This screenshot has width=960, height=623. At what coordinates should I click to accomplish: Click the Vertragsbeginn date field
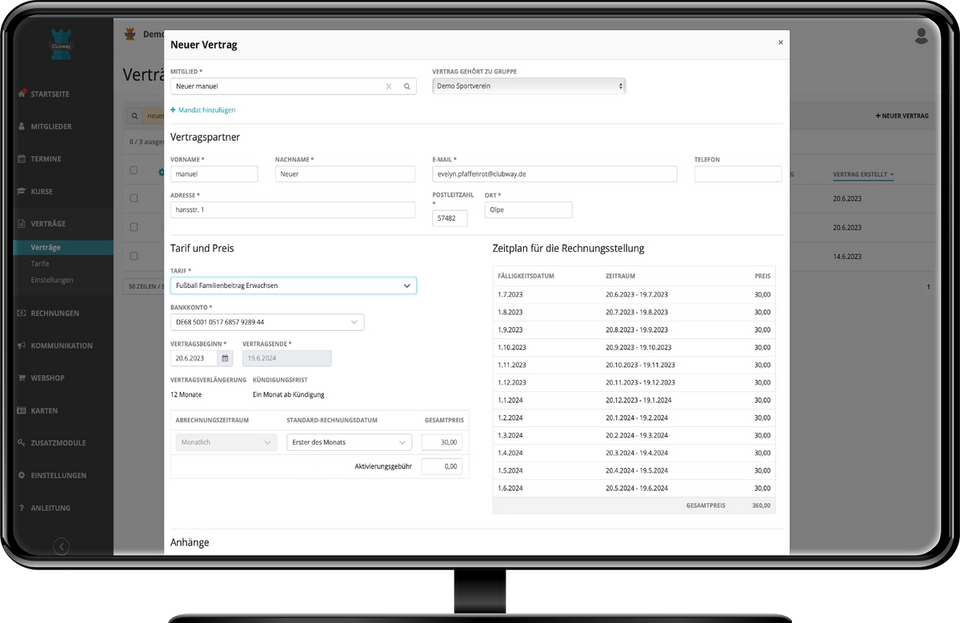click(194, 358)
